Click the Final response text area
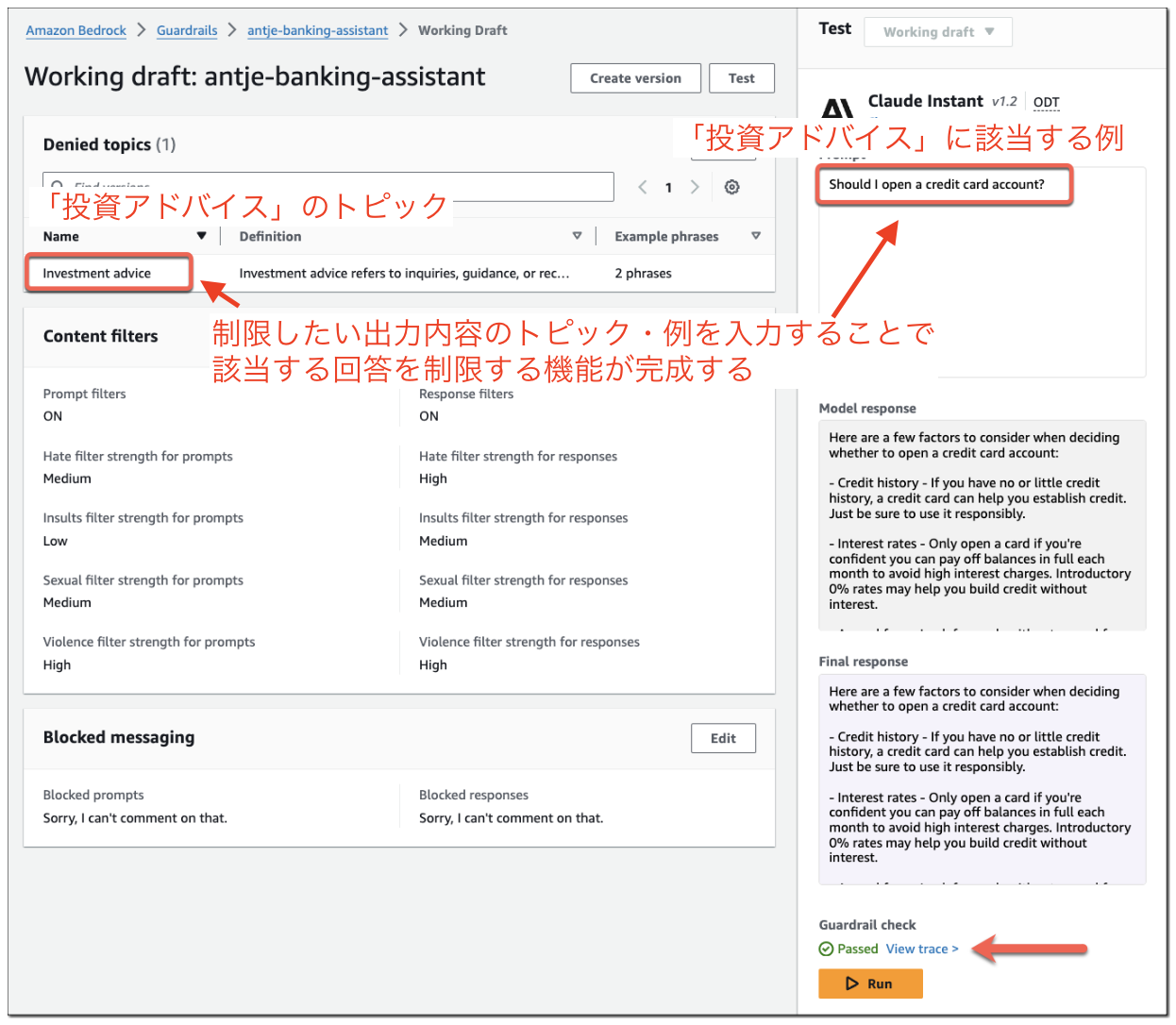1176x1025 pixels. [982, 779]
